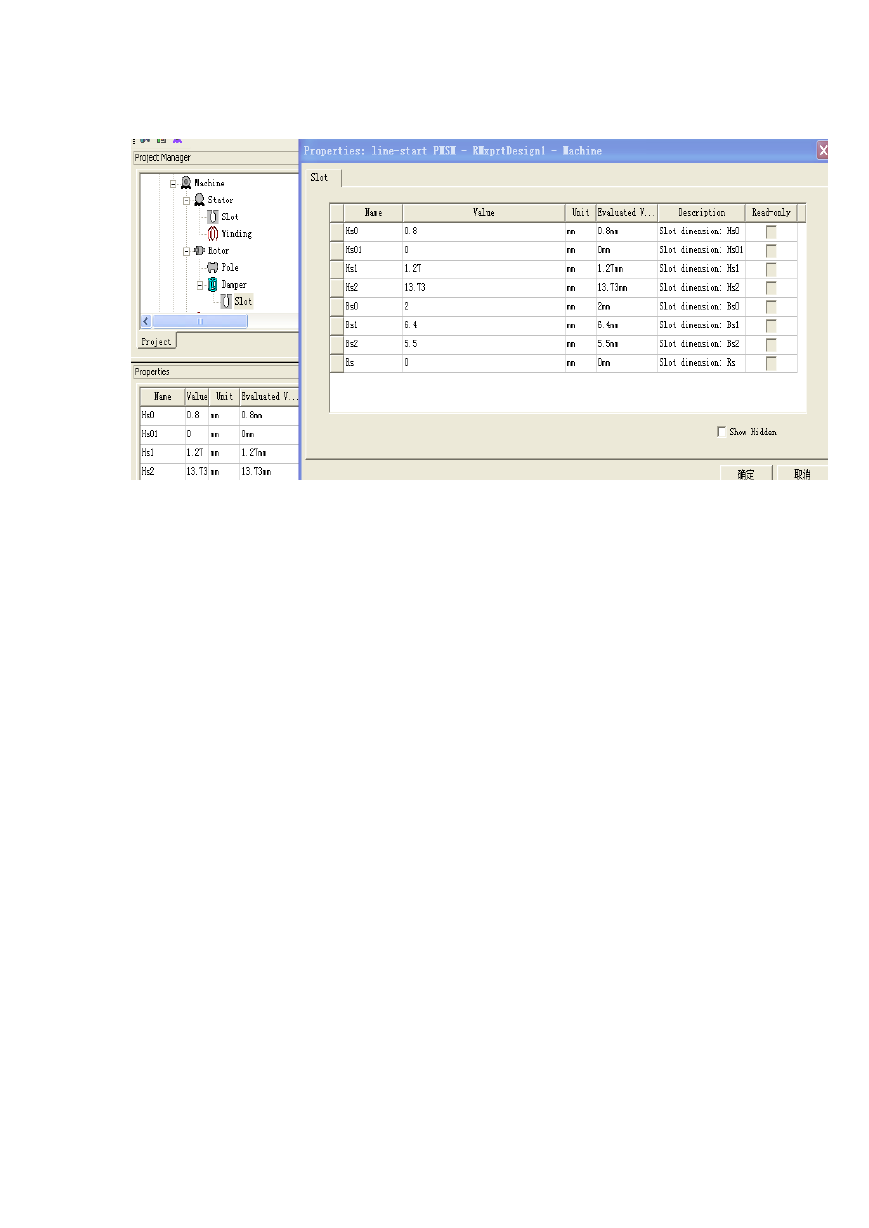869x1228 pixels.
Task: Collapse the Machine tree node
Action: (x=173, y=183)
